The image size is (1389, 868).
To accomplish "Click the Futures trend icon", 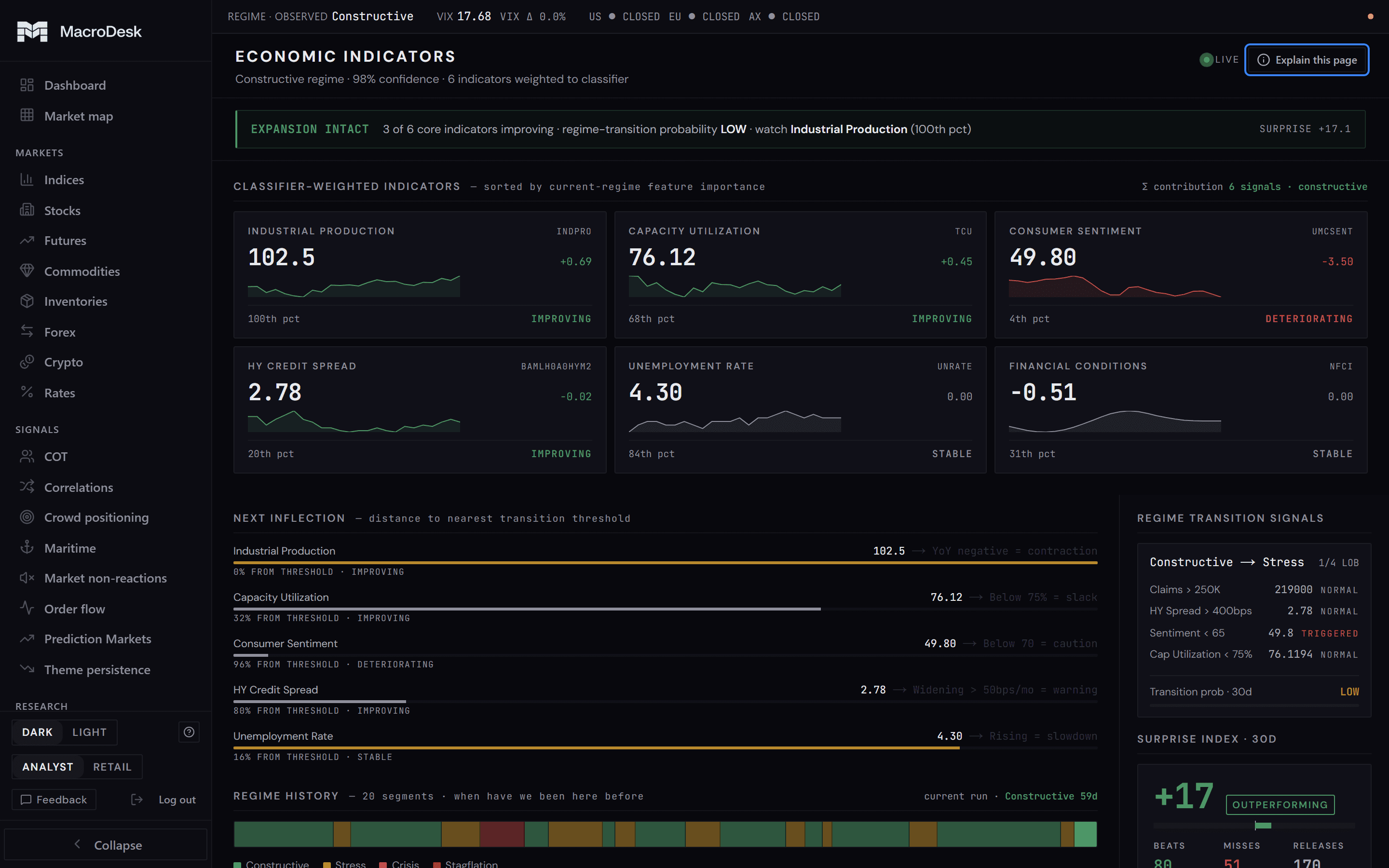I will coord(27,240).
